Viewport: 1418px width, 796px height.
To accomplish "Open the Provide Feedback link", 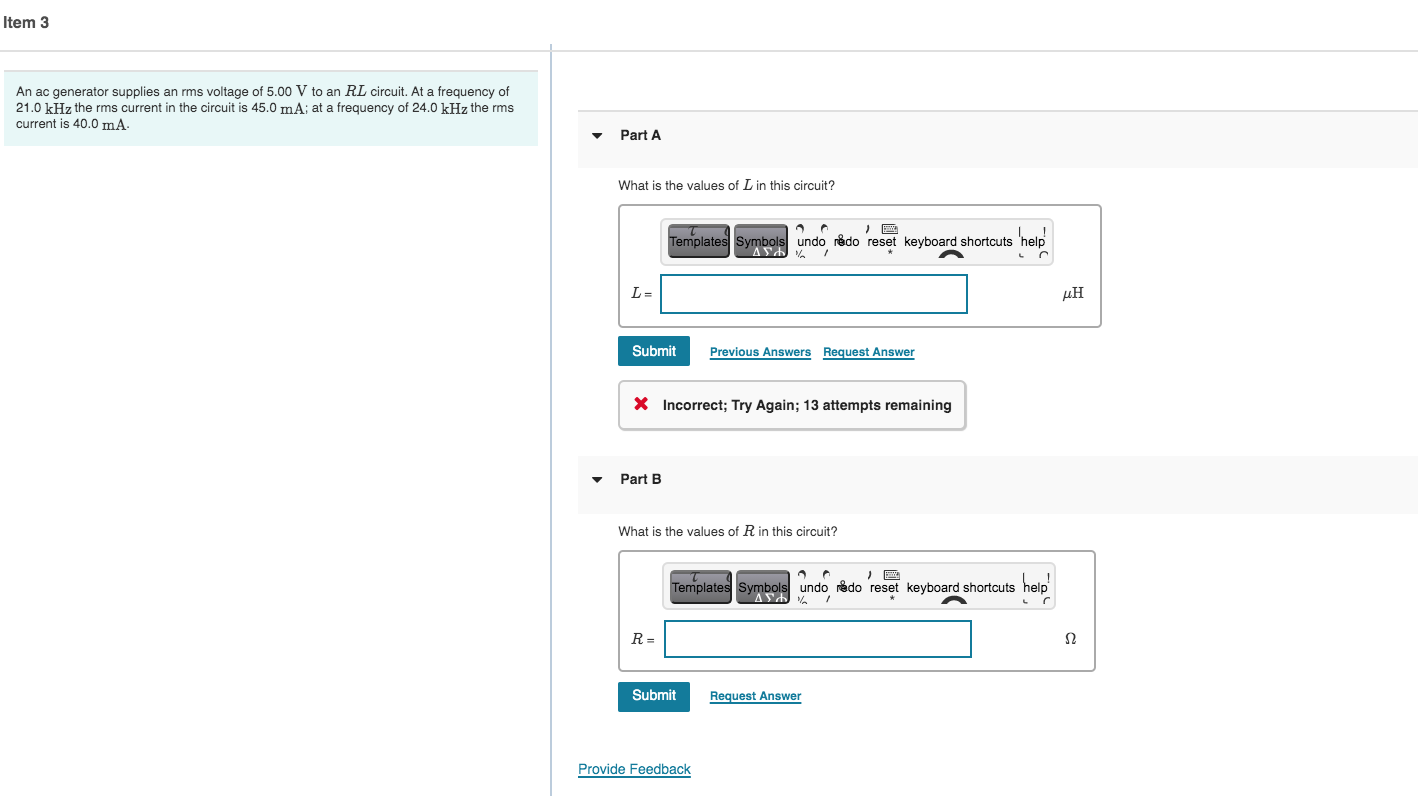I will click(634, 769).
